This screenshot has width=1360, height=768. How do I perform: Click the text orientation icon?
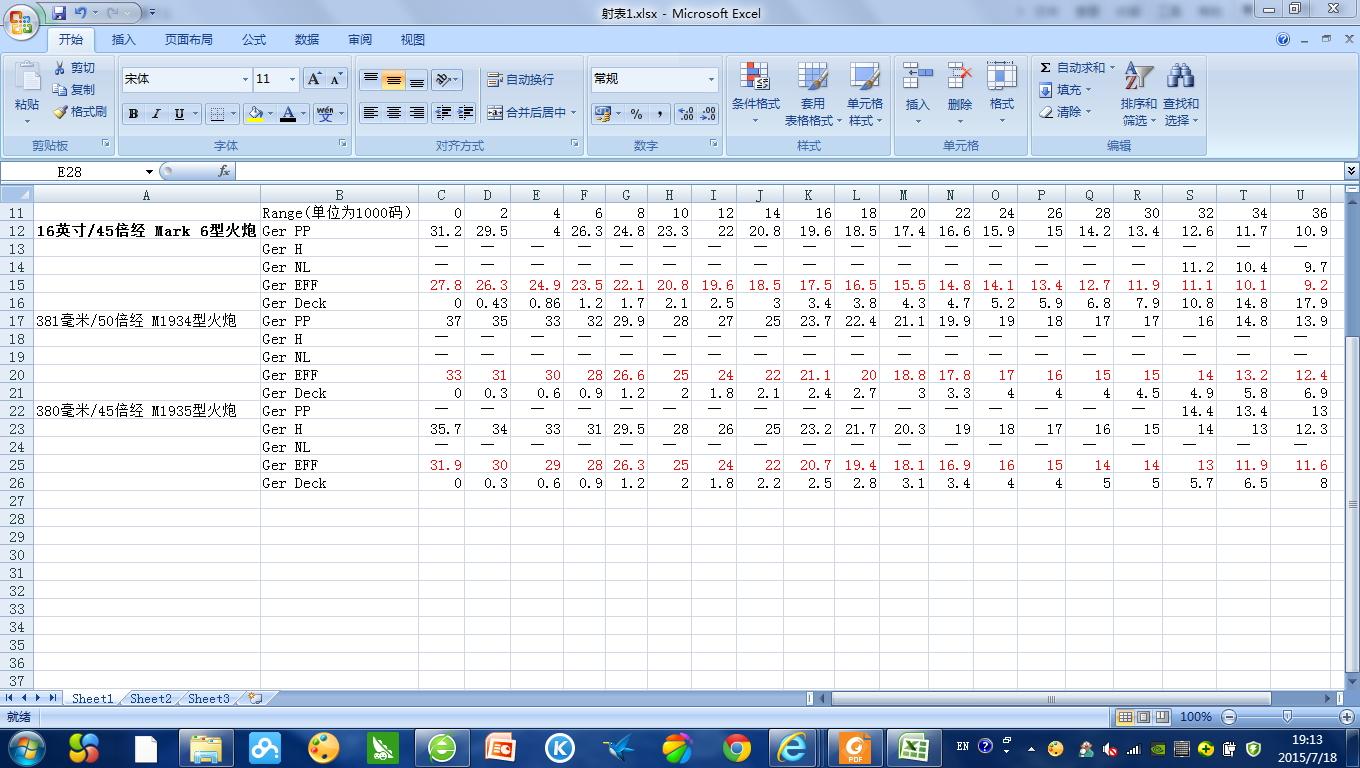[444, 79]
